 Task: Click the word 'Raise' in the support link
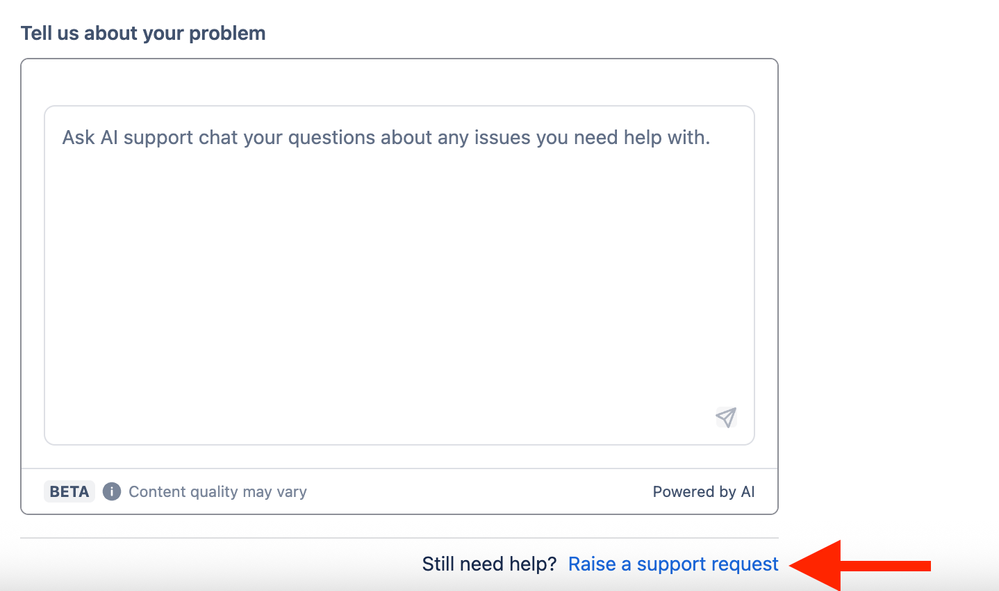[592, 564]
